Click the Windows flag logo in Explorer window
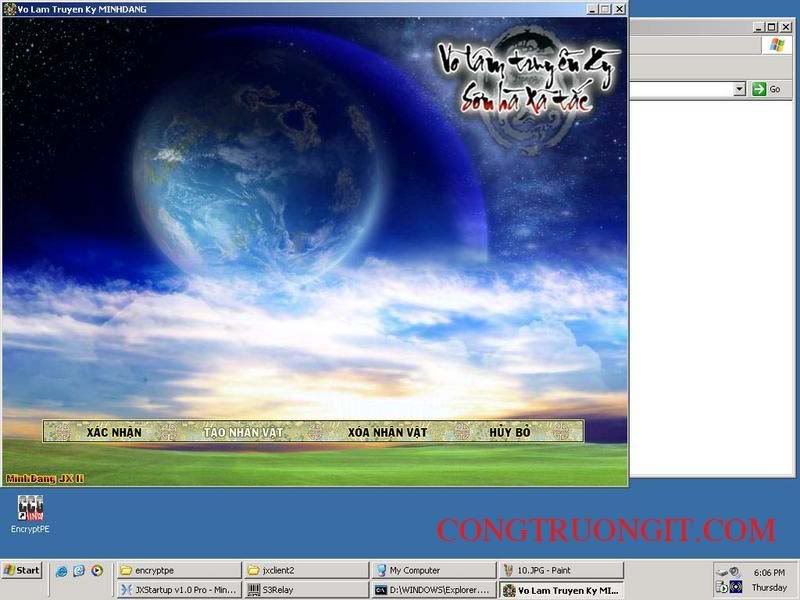 [777, 45]
